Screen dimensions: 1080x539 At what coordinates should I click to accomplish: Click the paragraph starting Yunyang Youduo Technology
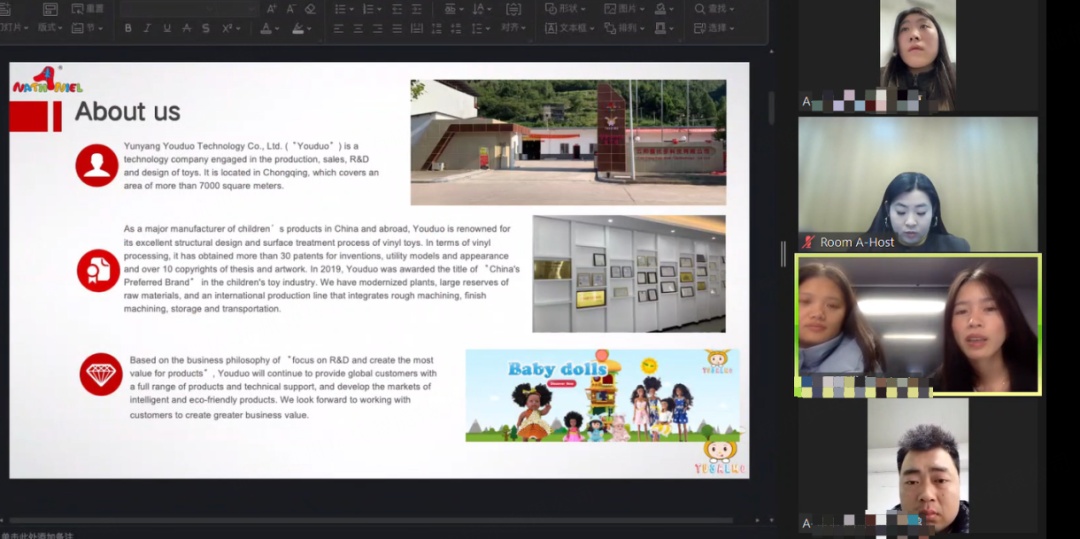point(251,166)
